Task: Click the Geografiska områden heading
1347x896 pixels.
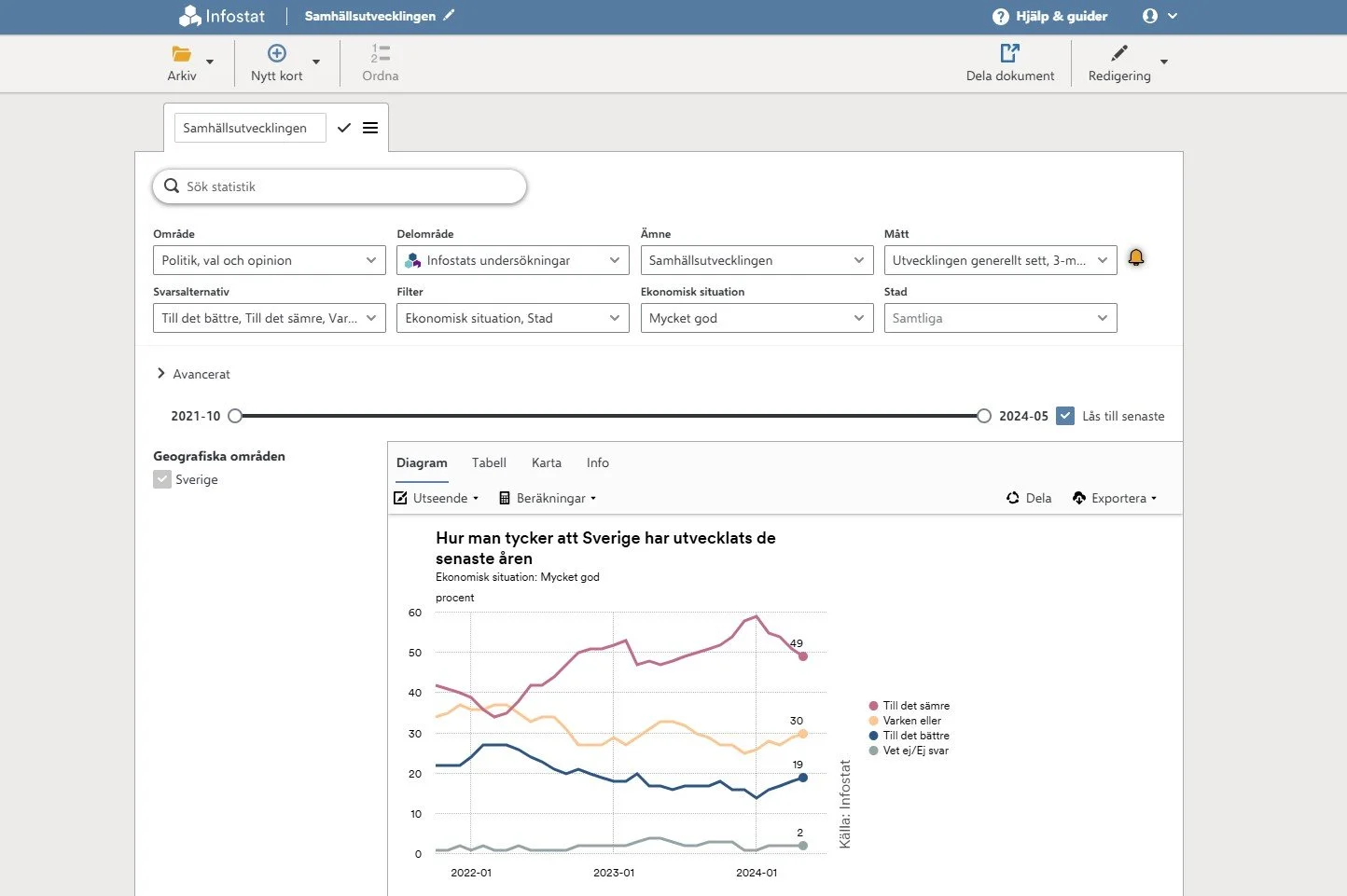Action: click(219, 456)
